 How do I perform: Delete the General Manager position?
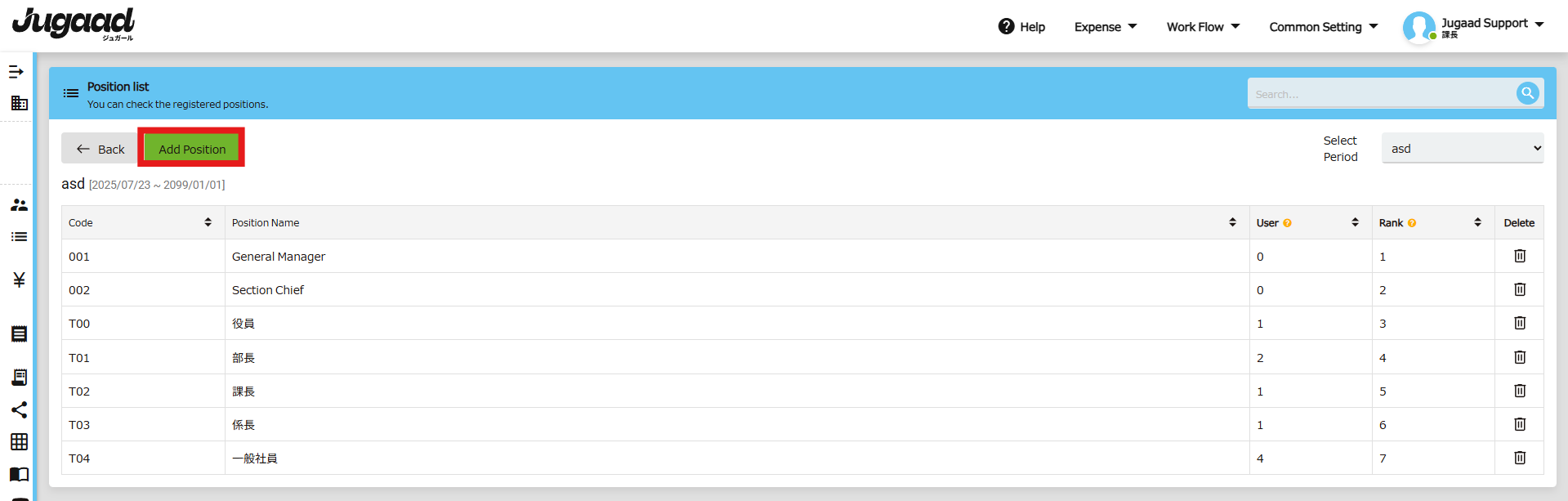coord(1520,256)
